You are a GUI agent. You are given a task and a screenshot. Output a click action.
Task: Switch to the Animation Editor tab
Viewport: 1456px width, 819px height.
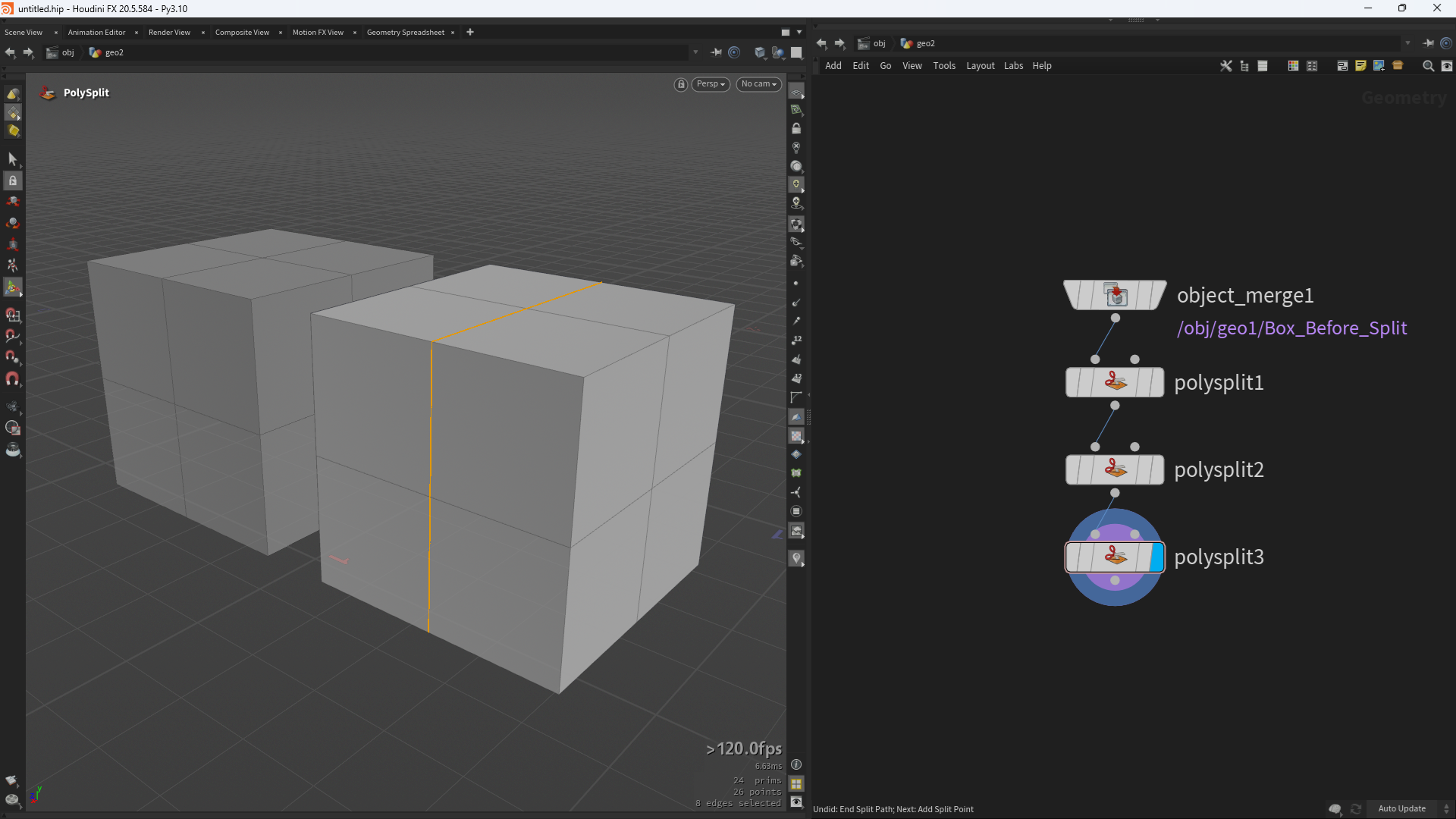tap(96, 32)
